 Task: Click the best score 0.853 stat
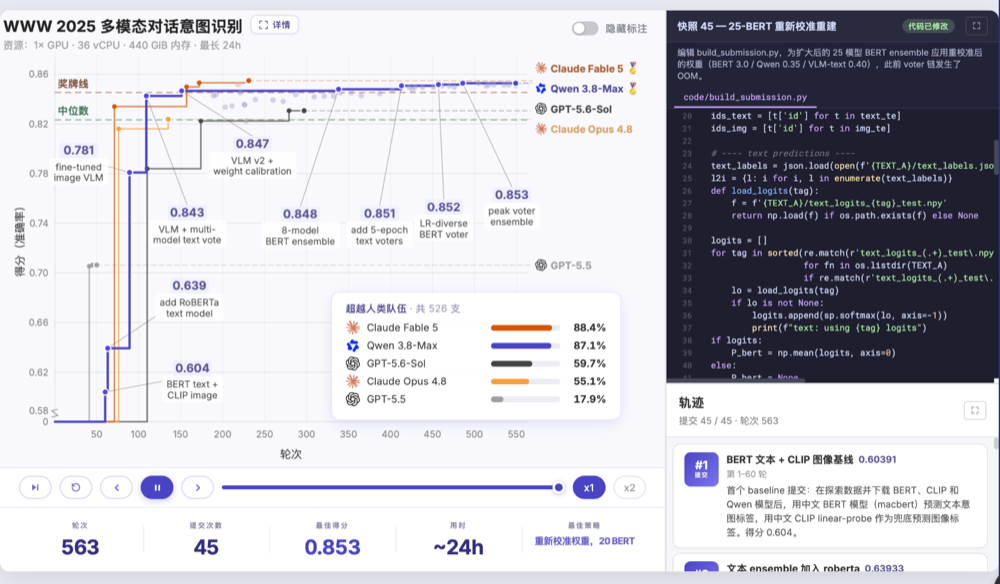(x=332, y=547)
